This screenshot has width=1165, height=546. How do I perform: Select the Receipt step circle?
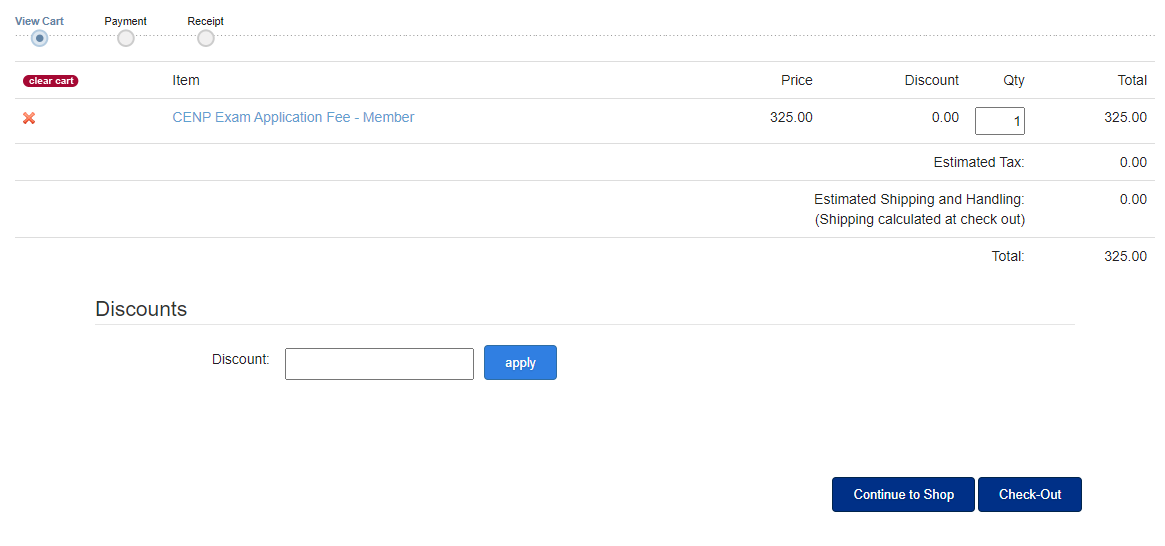[x=206, y=38]
